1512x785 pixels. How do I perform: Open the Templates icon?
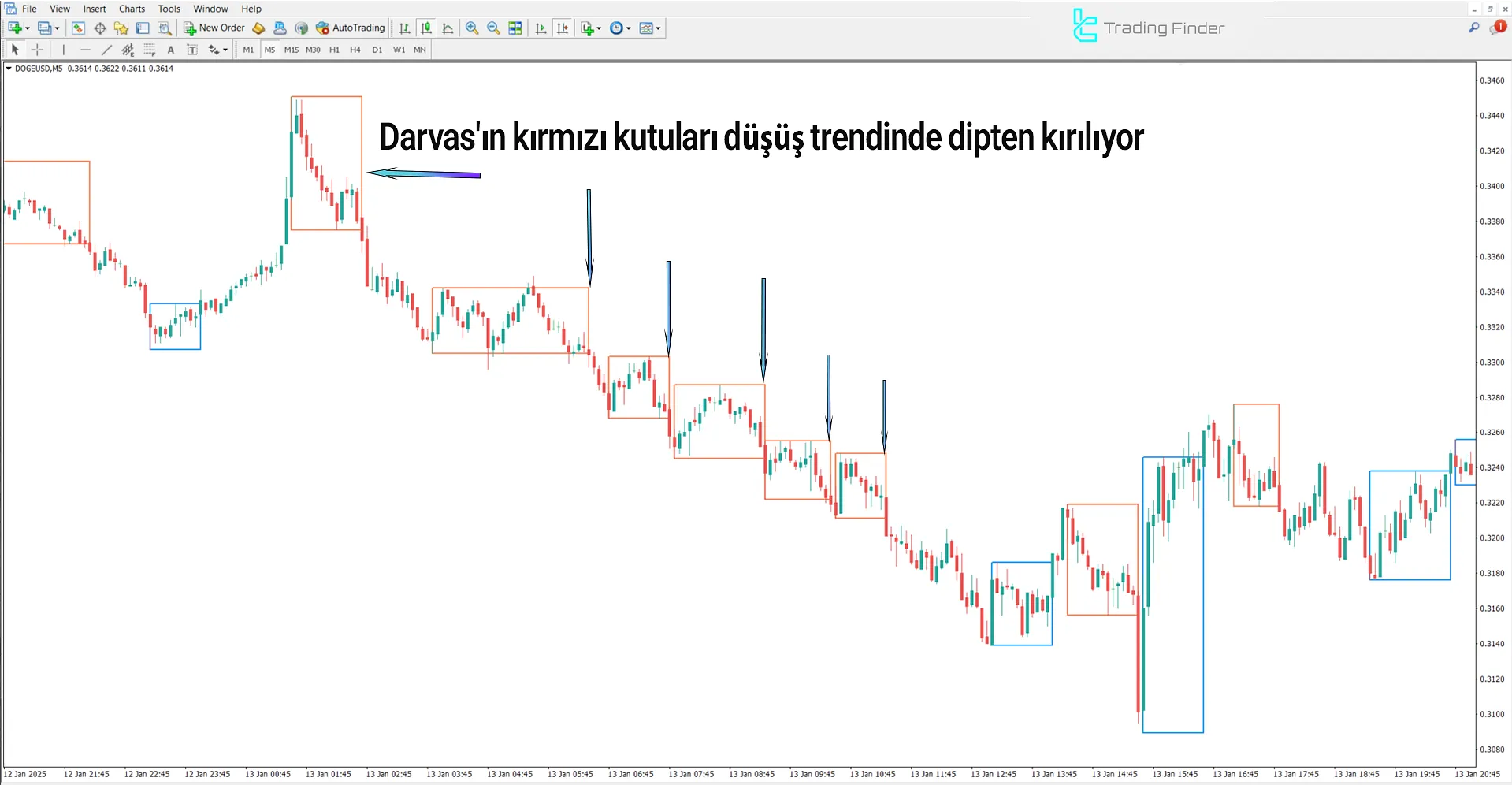point(646,28)
